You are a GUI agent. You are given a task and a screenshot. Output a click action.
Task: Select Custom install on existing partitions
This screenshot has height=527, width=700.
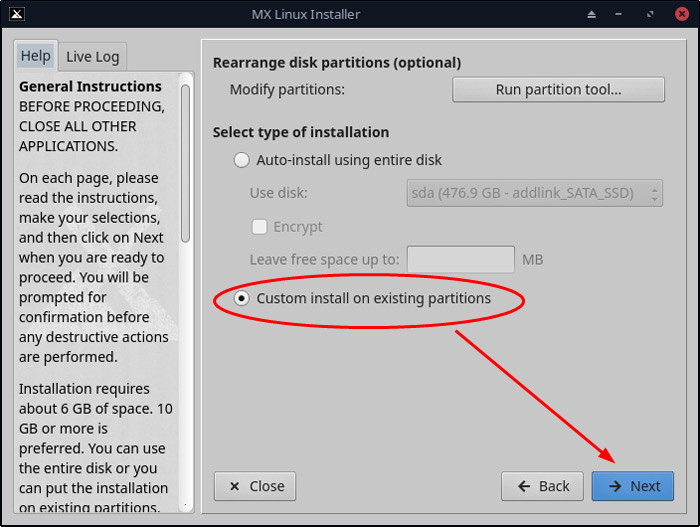tap(241, 298)
